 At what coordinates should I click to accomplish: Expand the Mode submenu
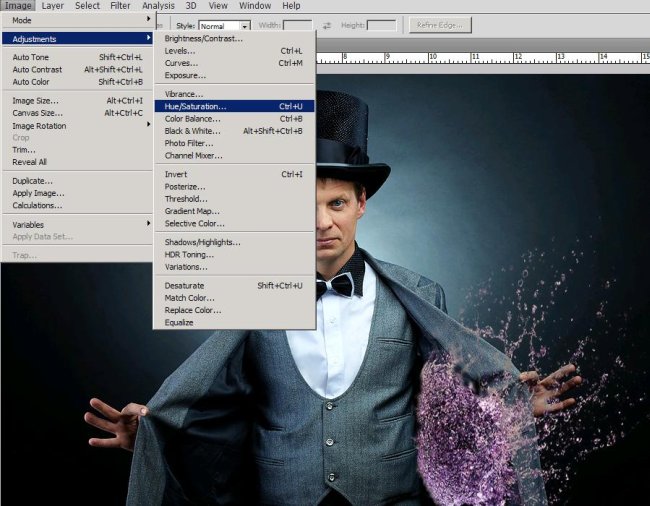78,20
